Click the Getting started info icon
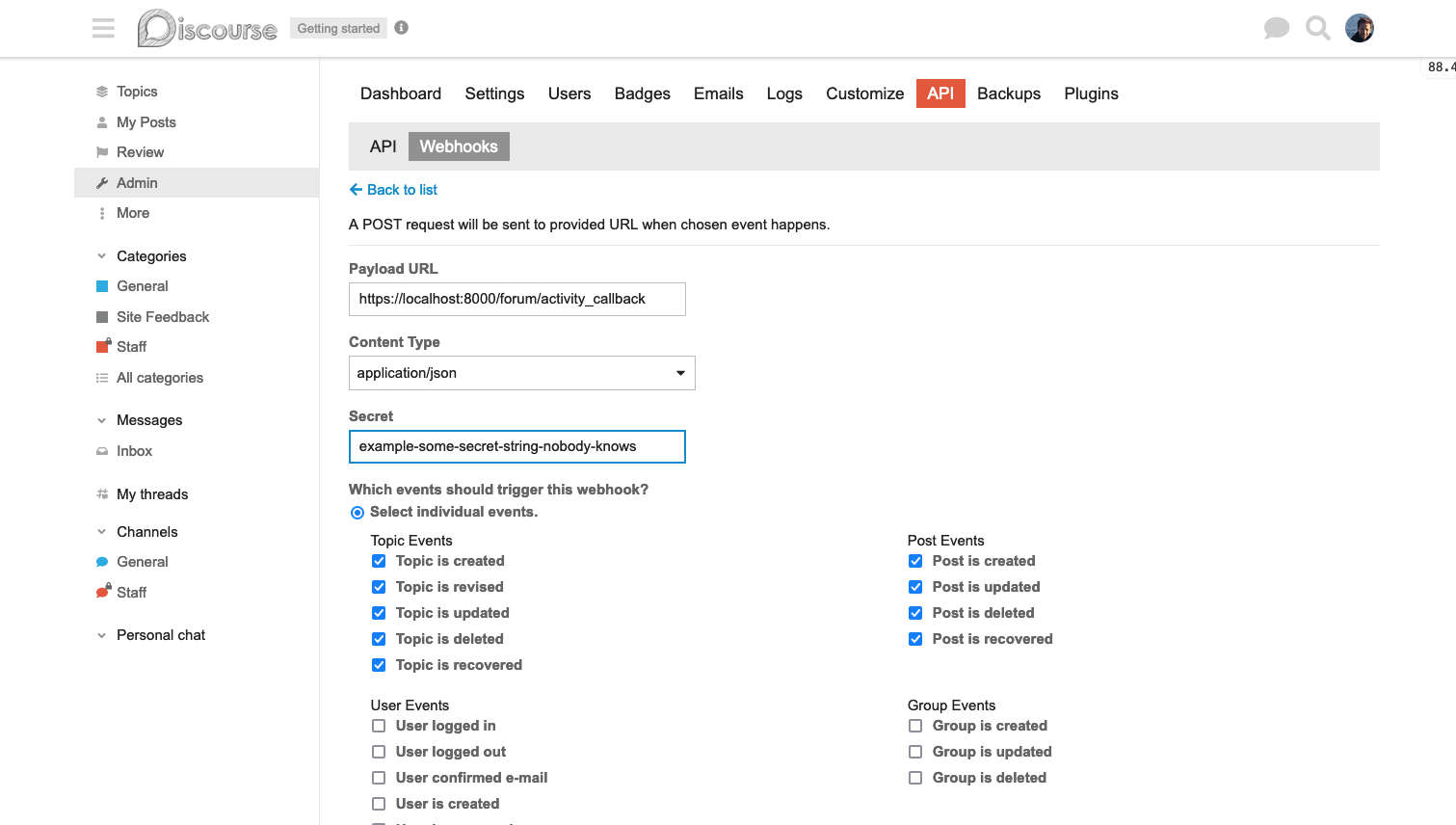The image size is (1456, 825). click(402, 28)
